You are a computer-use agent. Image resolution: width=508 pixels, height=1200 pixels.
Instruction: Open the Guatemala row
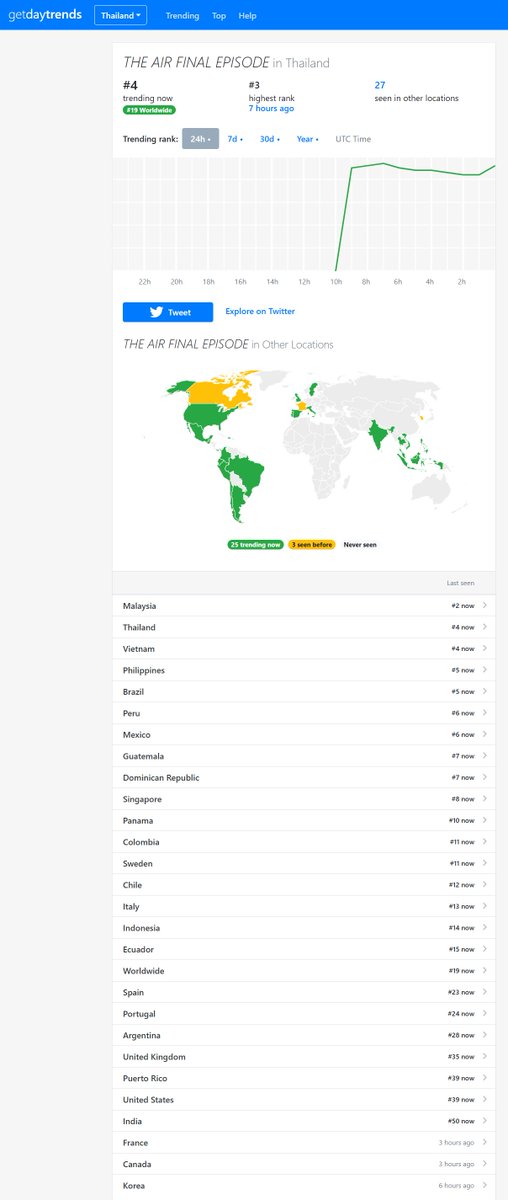tap(304, 756)
